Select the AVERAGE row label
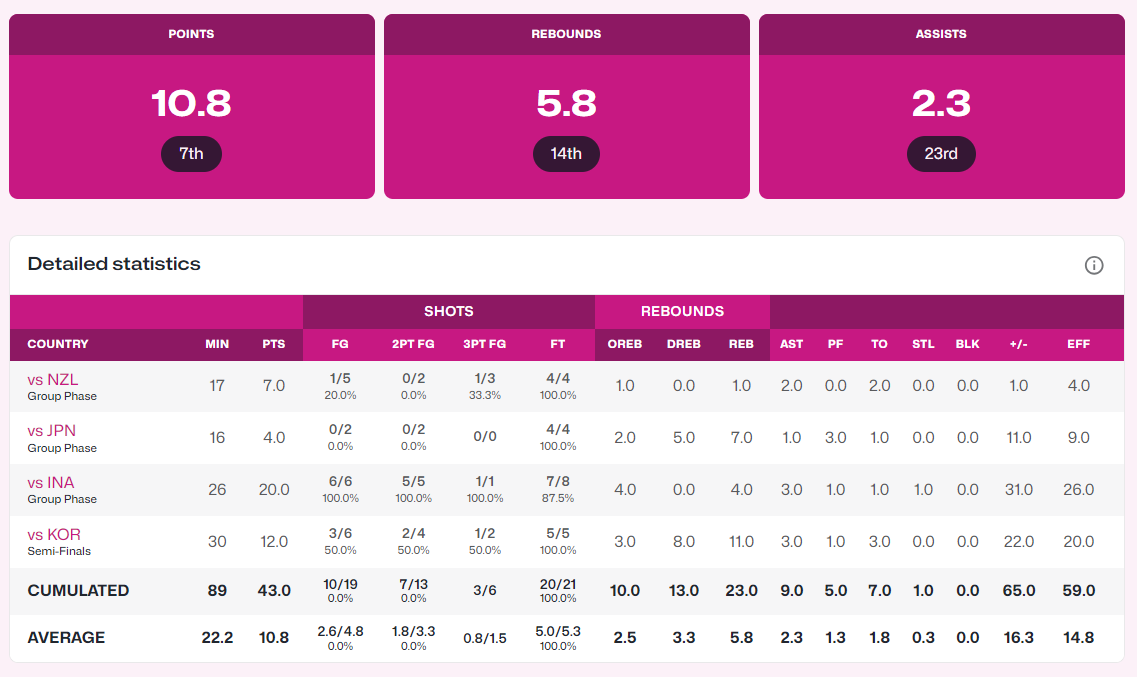The width and height of the screenshot is (1137, 677). tap(66, 638)
